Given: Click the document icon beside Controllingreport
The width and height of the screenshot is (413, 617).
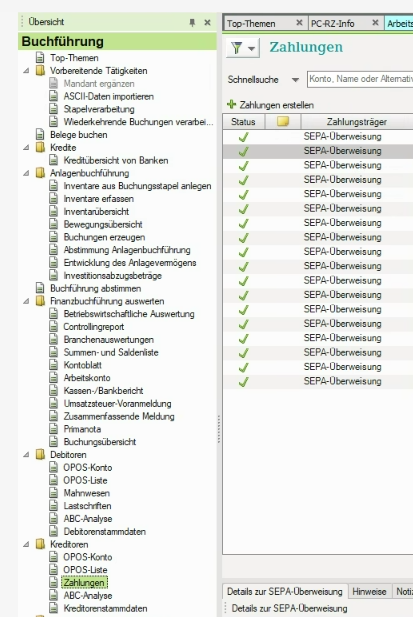Looking at the screenshot, I should [x=53, y=327].
